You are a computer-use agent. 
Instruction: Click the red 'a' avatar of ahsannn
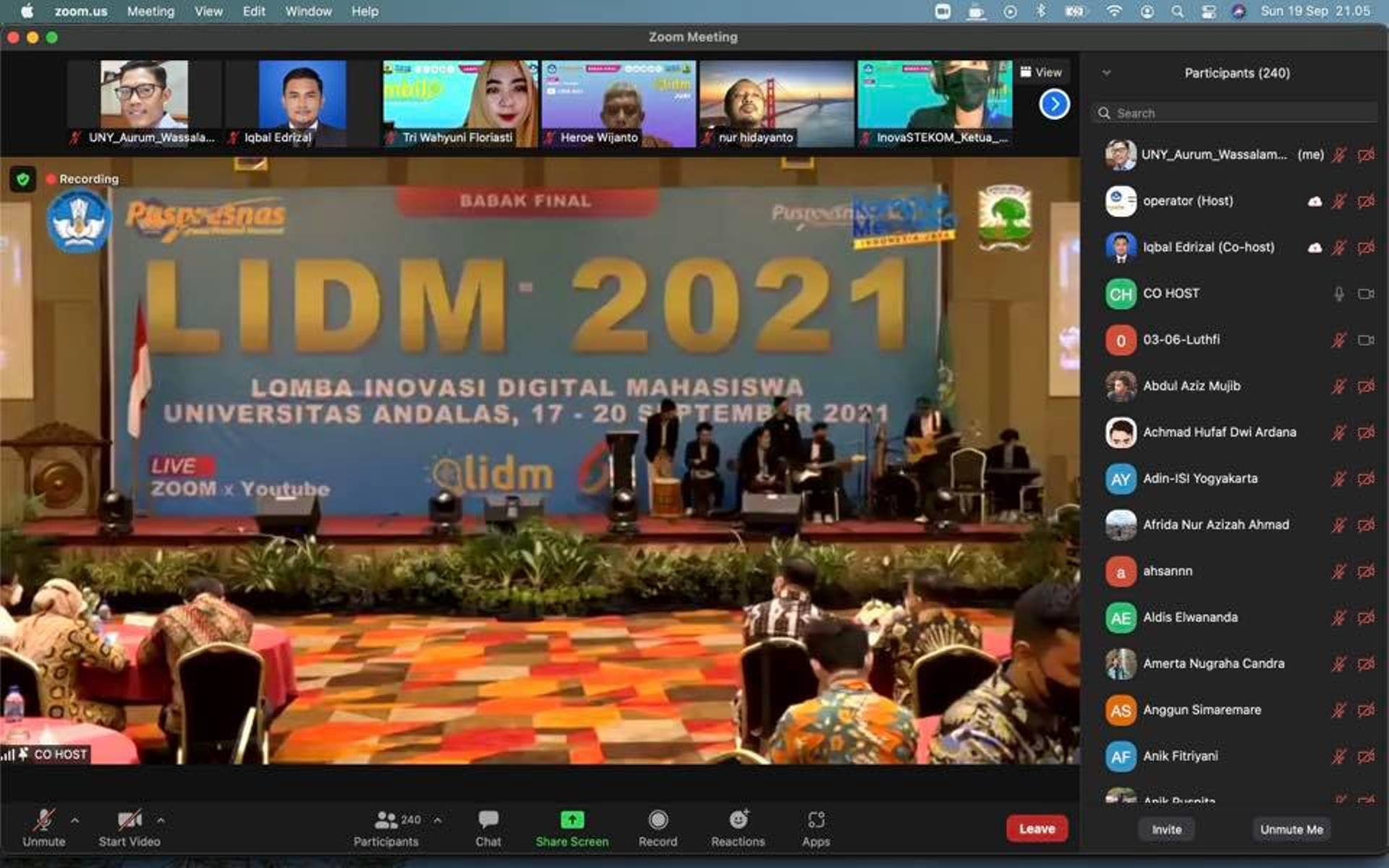[1121, 571]
